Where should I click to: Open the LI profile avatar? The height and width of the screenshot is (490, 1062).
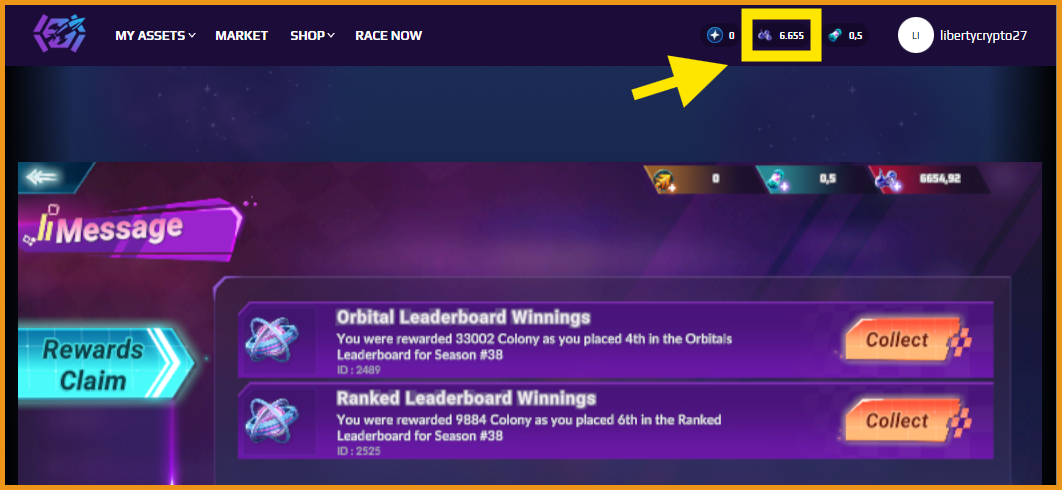(916, 35)
